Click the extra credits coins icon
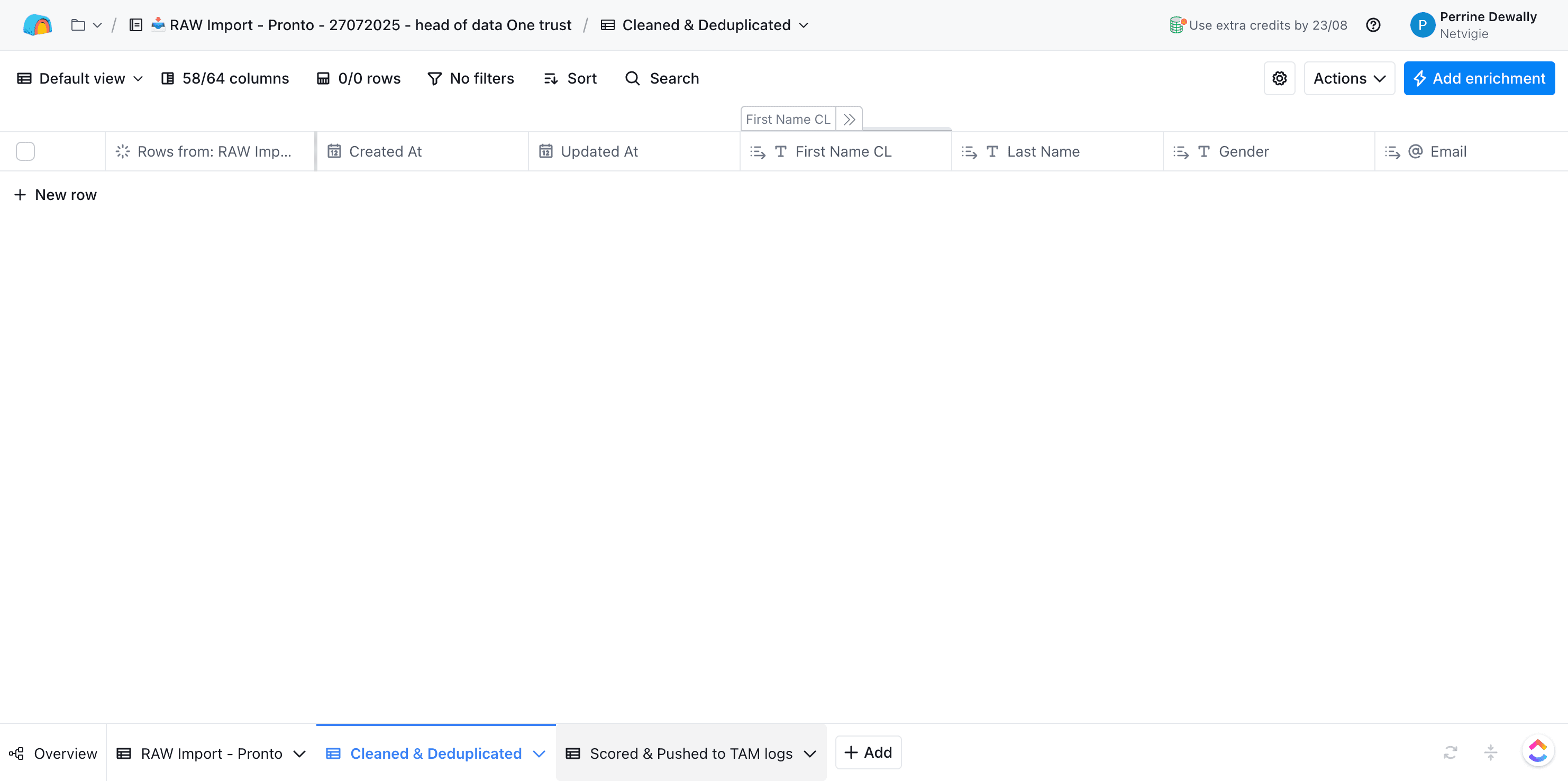 [x=1177, y=25]
